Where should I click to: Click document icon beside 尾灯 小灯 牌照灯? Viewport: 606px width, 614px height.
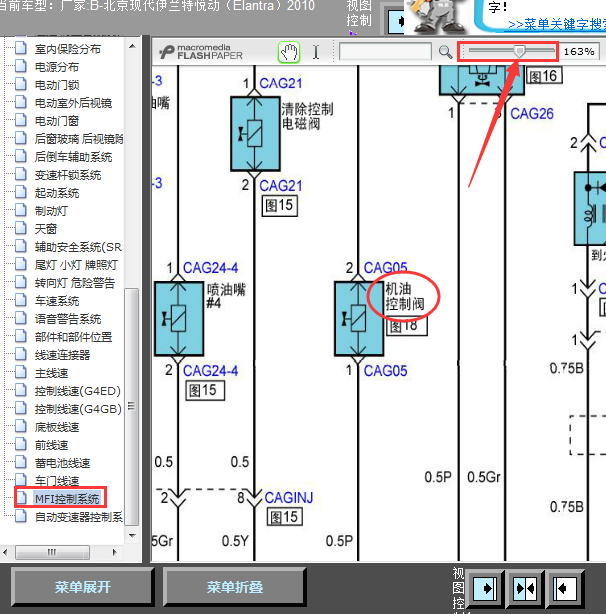pos(20,264)
